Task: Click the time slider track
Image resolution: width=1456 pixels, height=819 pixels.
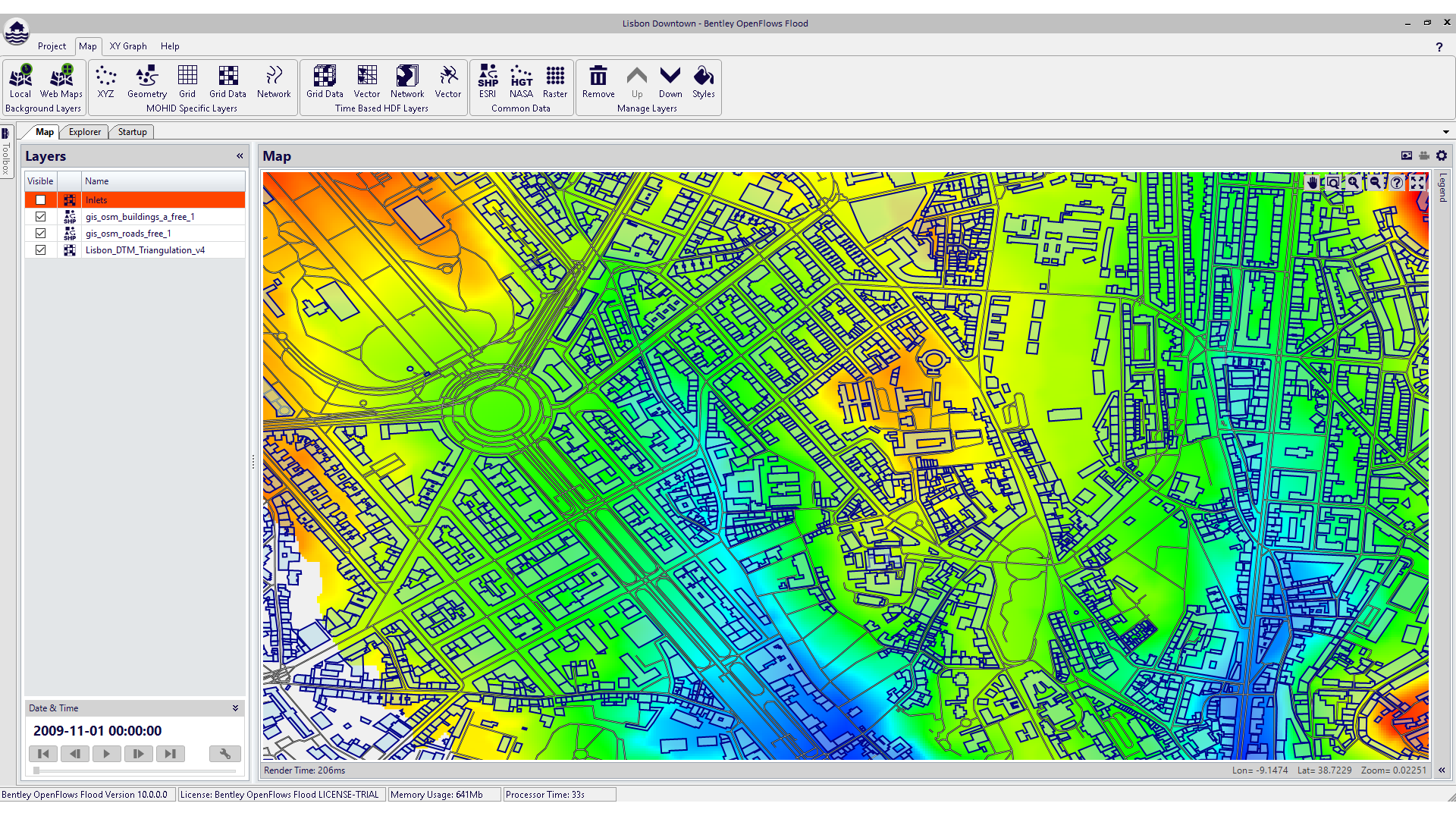Action: [135, 771]
